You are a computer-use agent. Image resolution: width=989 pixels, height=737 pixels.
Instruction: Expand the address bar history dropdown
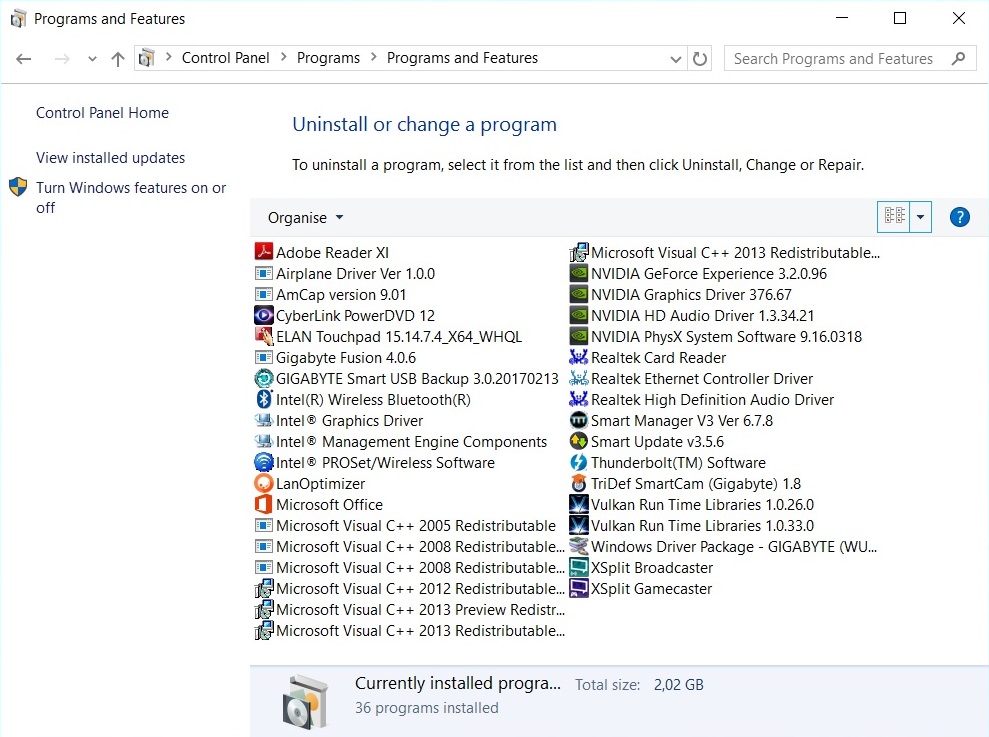point(677,59)
